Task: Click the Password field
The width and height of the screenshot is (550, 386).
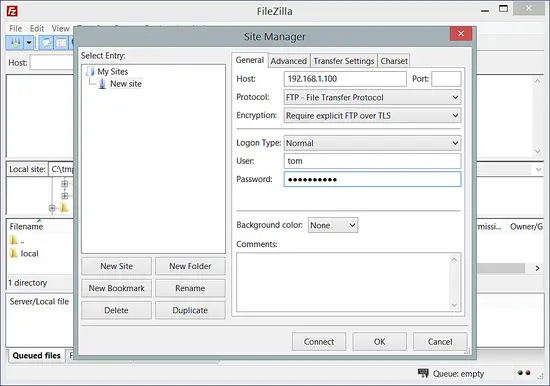Action: (372, 179)
